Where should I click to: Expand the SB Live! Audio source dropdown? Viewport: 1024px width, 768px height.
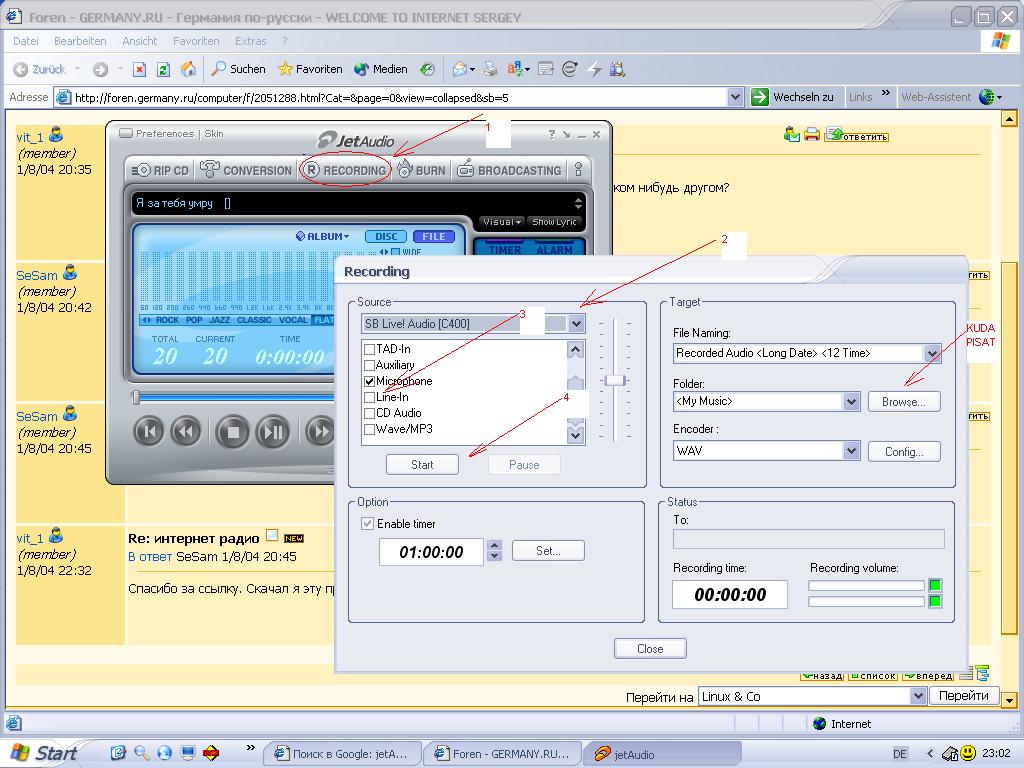[x=575, y=323]
